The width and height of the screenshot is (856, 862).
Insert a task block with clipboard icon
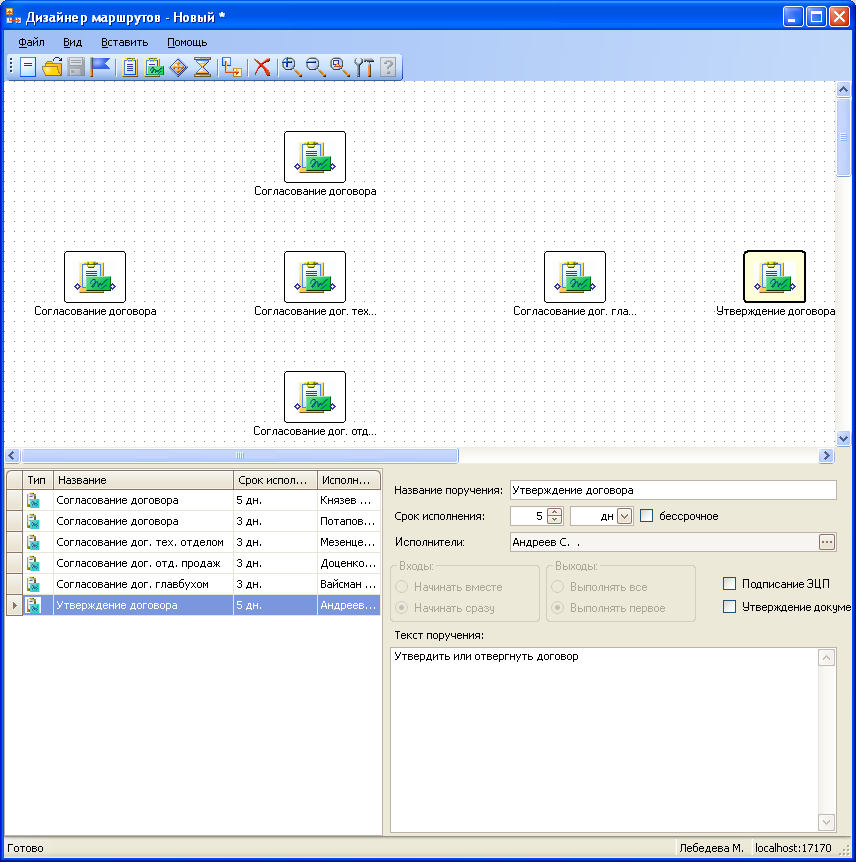pos(130,67)
